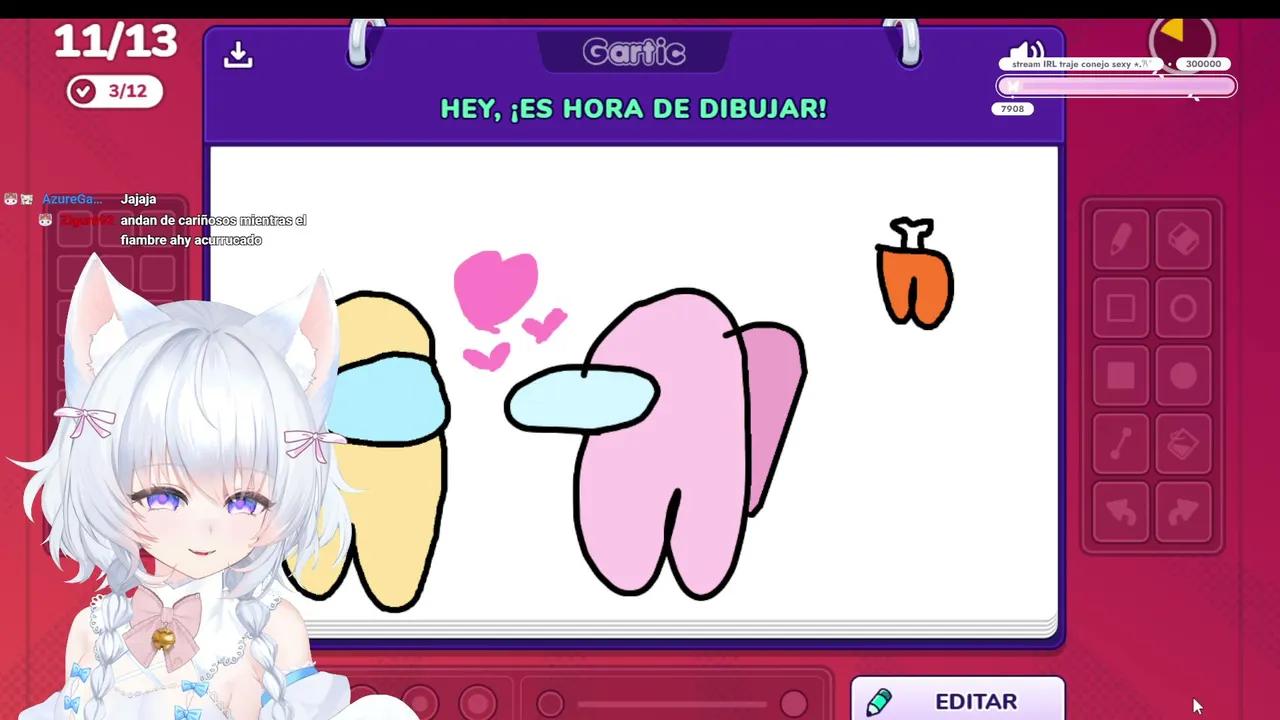Click the 'HEY, ¡ES HORA DE DIBUJAR!' heading
Screen dimensions: 1280x720
[x=634, y=109]
